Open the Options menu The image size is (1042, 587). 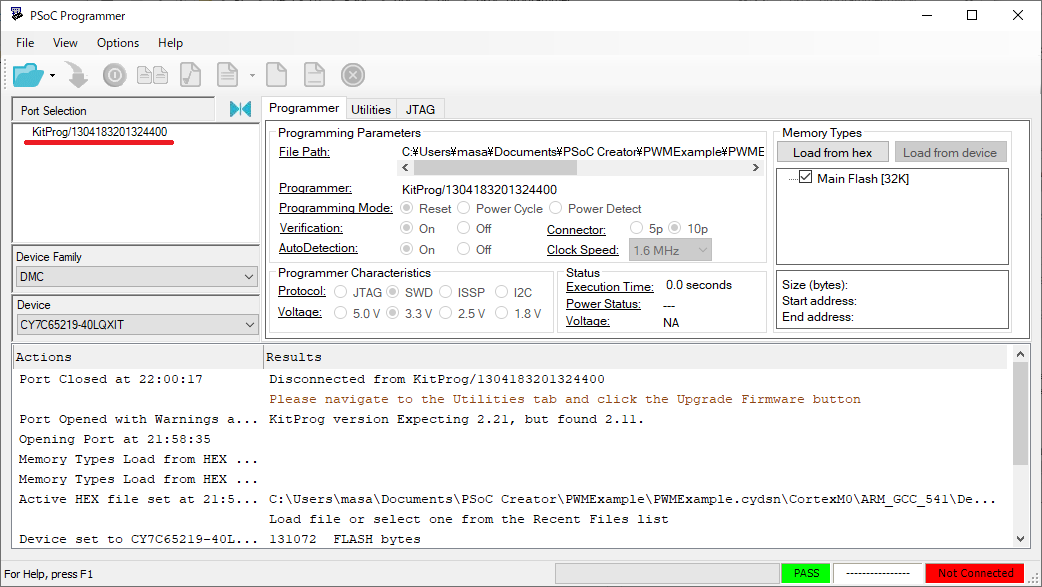(117, 43)
